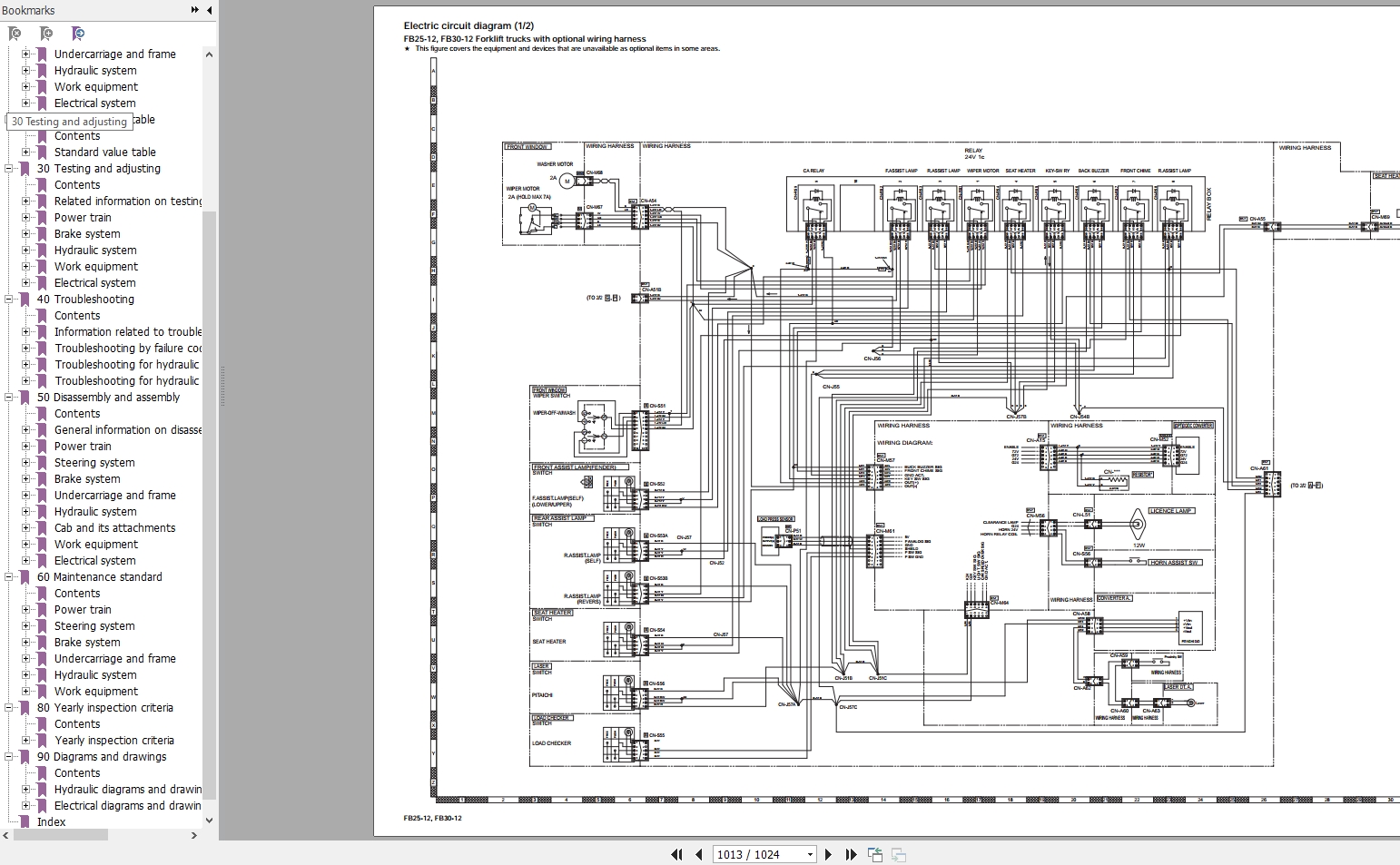Select General information on disassembly bookmark
The image size is (1400, 865).
(x=127, y=430)
